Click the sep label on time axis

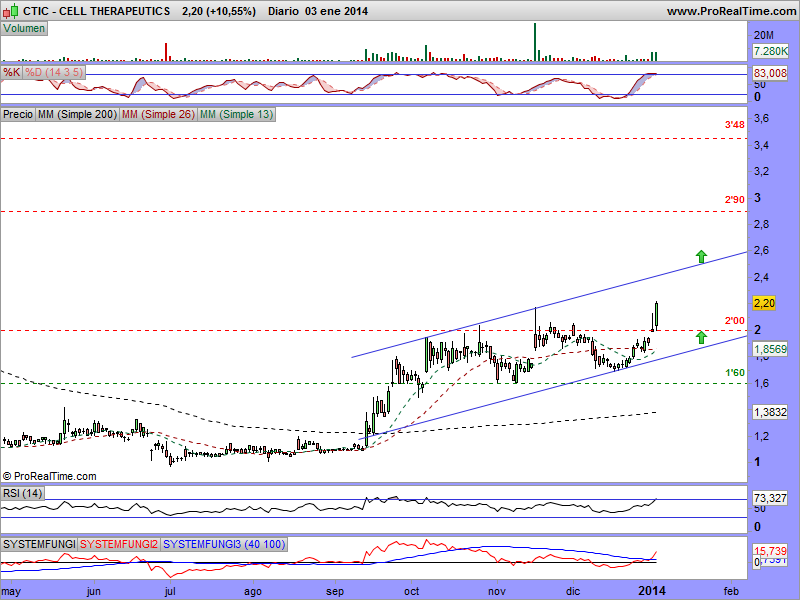point(335,591)
